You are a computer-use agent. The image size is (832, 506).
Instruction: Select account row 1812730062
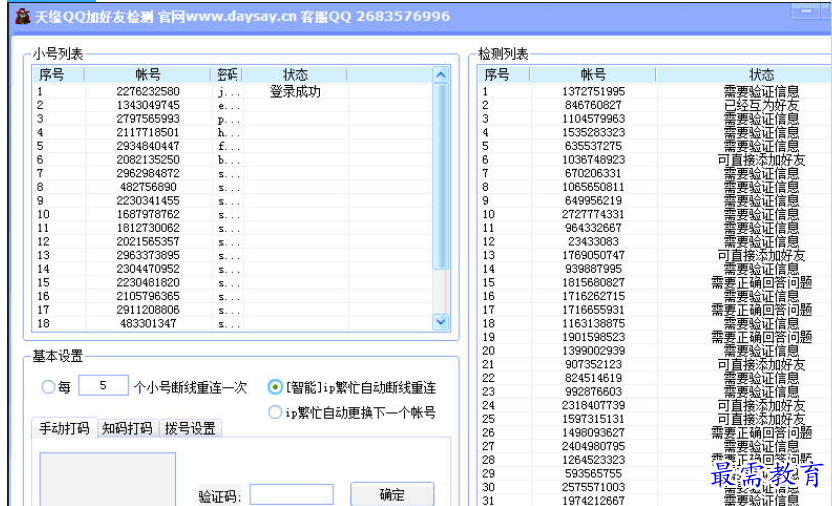click(148, 228)
